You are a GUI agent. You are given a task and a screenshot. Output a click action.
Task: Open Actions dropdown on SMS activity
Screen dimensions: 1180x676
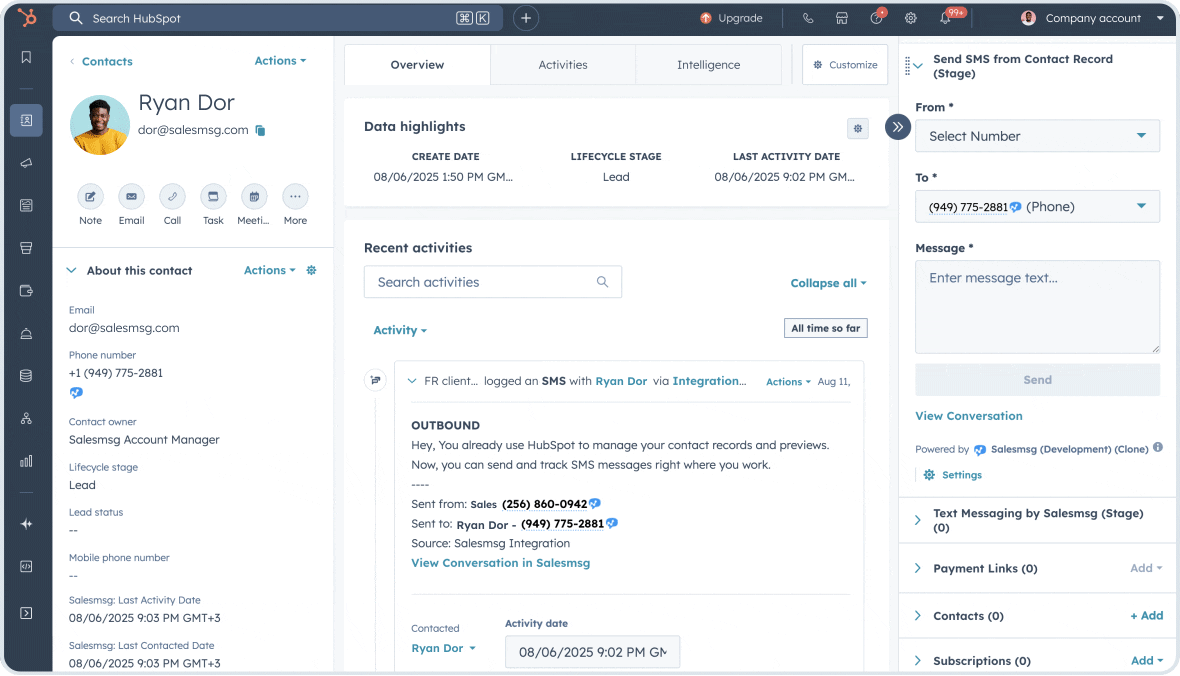click(x=788, y=382)
